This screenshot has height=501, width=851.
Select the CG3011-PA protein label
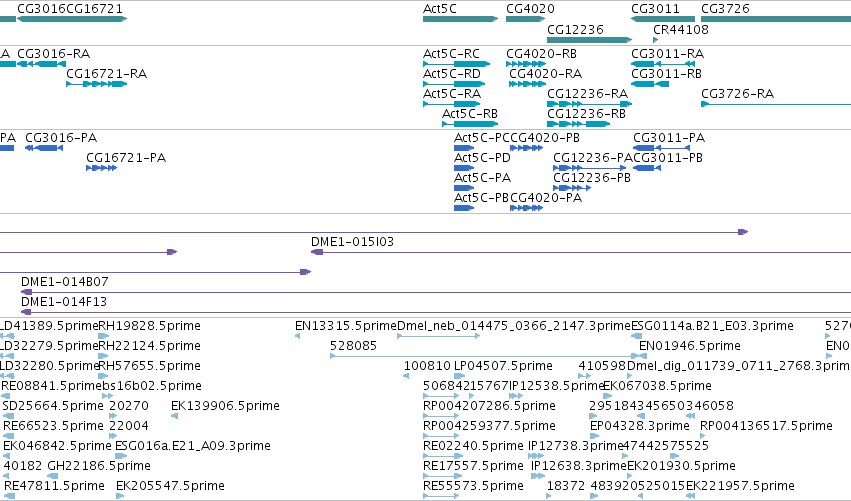point(669,138)
